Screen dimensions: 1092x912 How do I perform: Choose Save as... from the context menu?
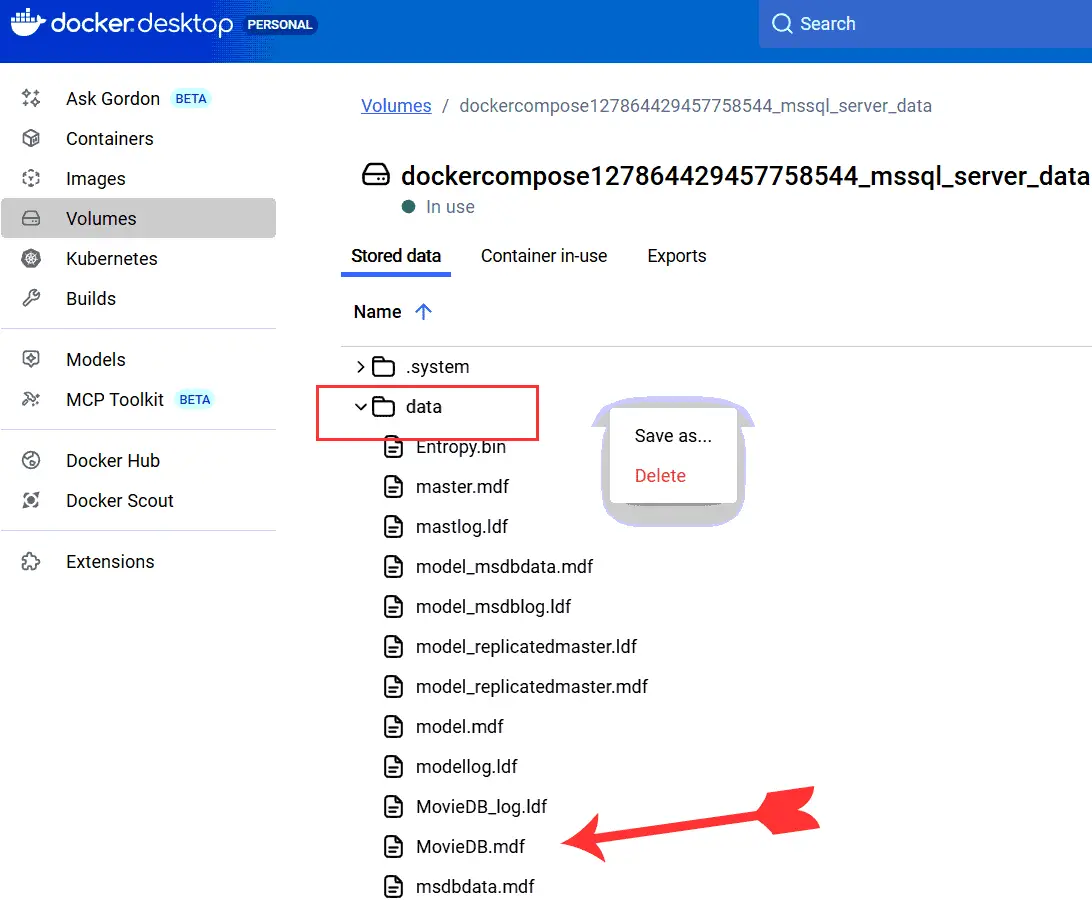click(x=672, y=435)
